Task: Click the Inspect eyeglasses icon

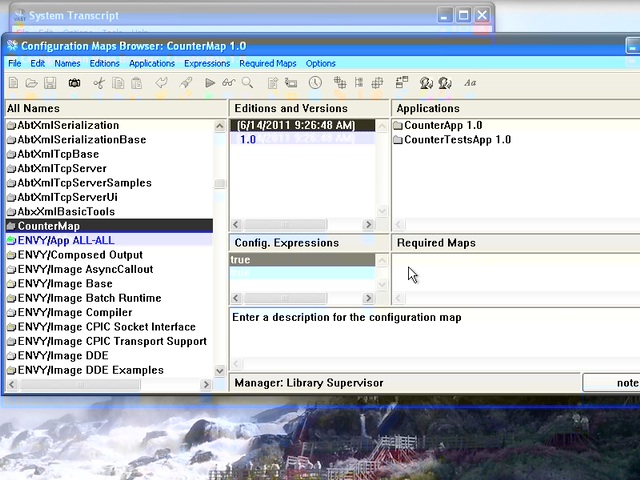Action: coord(229,83)
